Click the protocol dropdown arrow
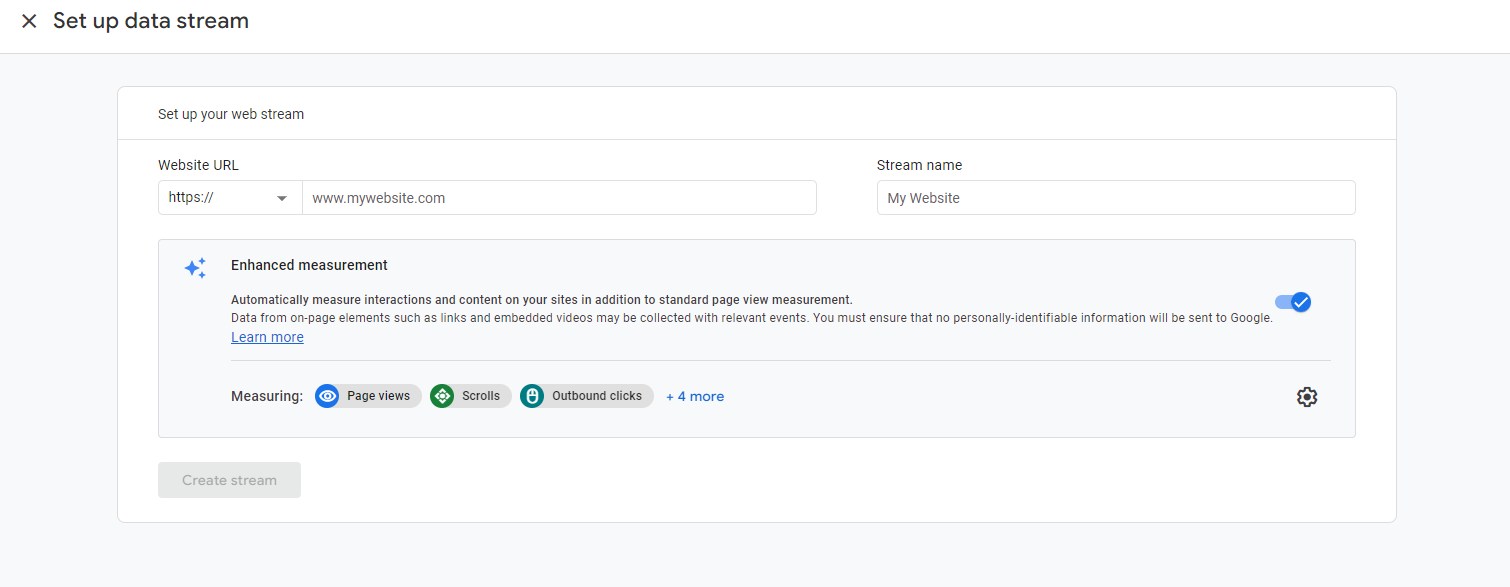1510x587 pixels. point(282,198)
